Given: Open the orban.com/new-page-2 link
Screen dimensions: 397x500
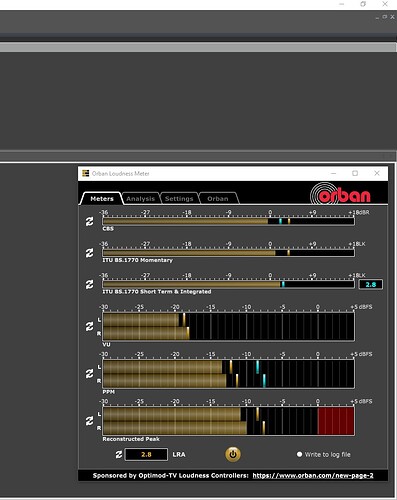Looking at the screenshot, I should [313, 476].
